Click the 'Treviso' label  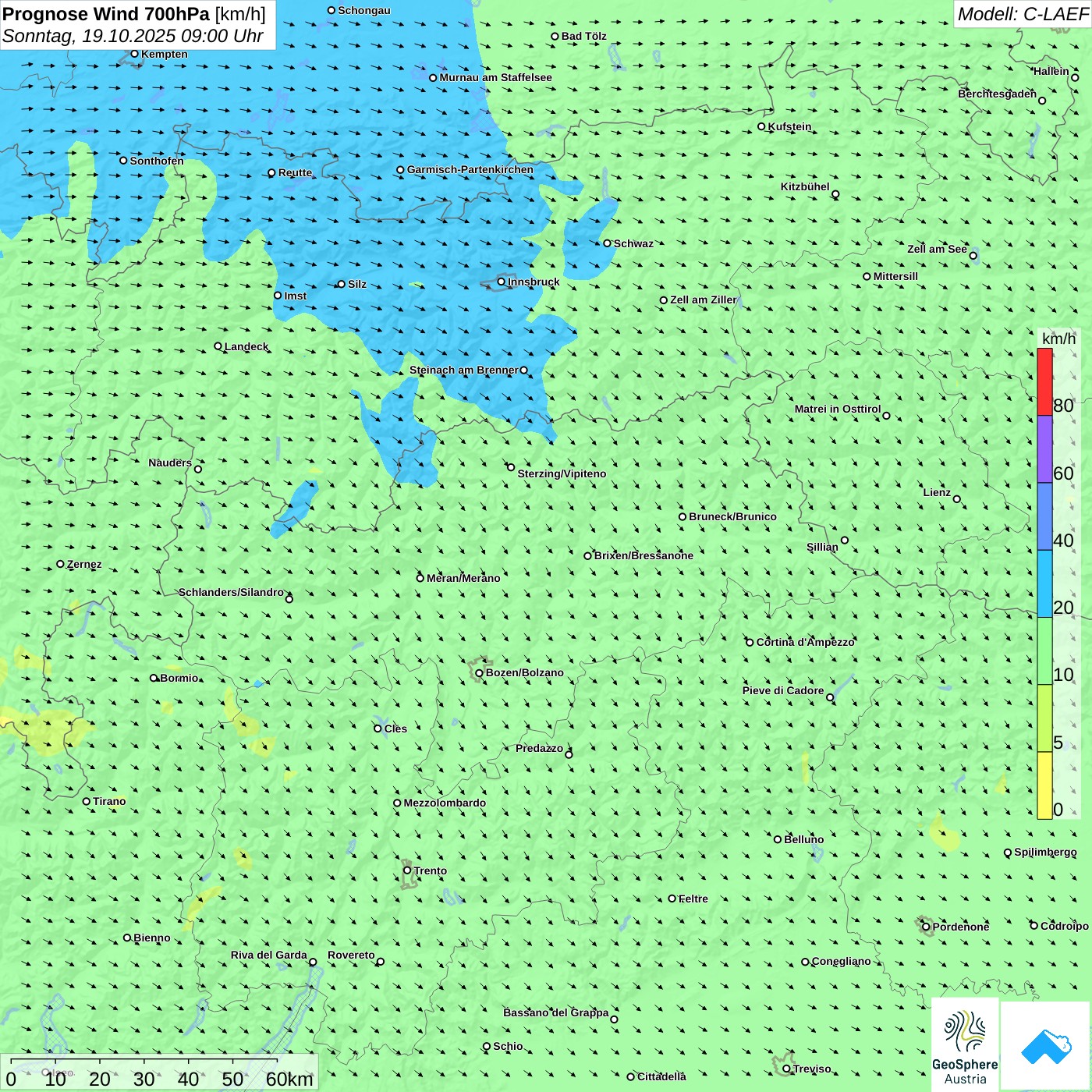[x=812, y=1069]
